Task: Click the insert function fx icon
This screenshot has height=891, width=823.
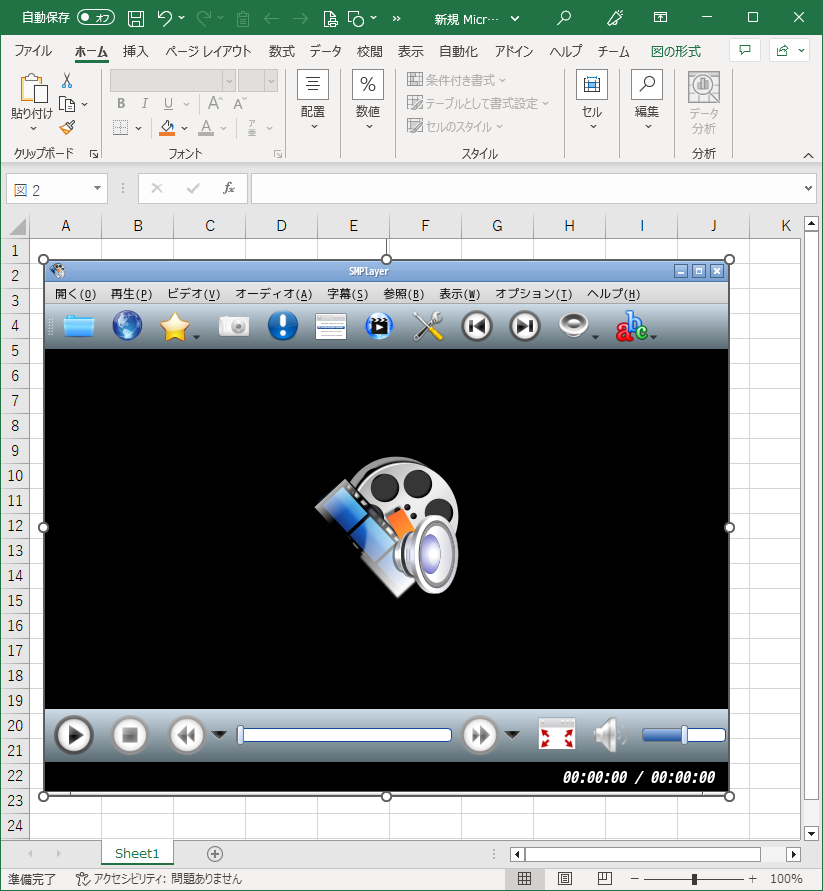Action: coord(228,188)
